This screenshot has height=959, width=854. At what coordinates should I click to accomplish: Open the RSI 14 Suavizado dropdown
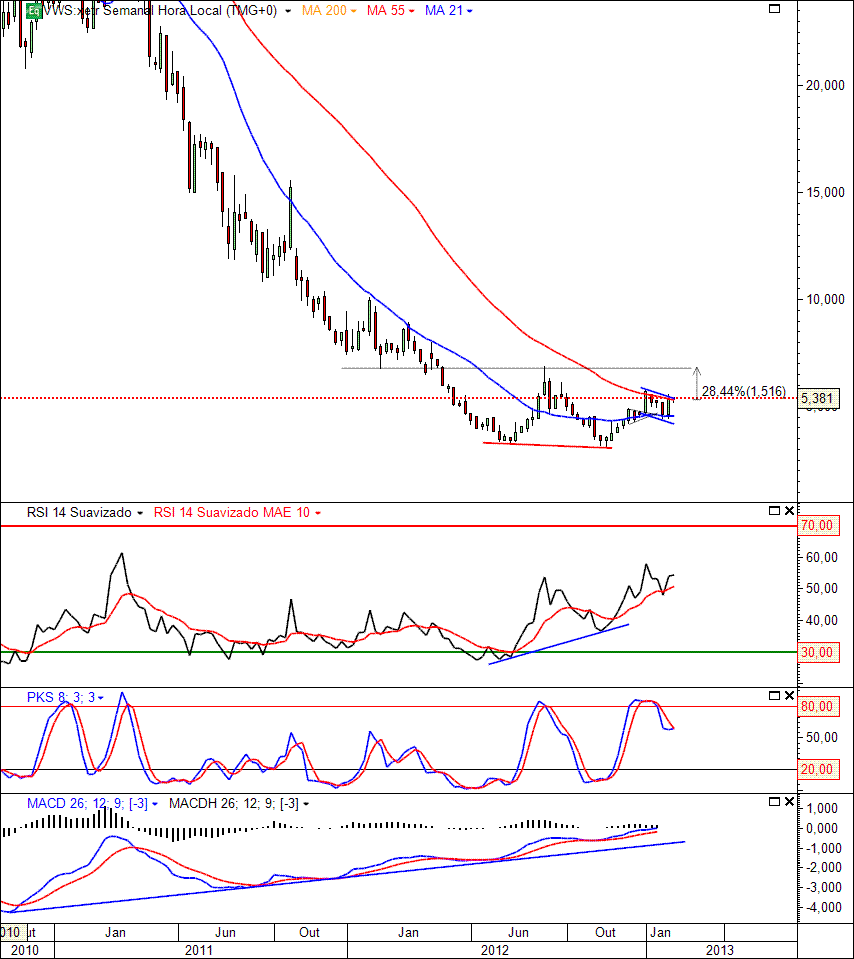point(140,513)
